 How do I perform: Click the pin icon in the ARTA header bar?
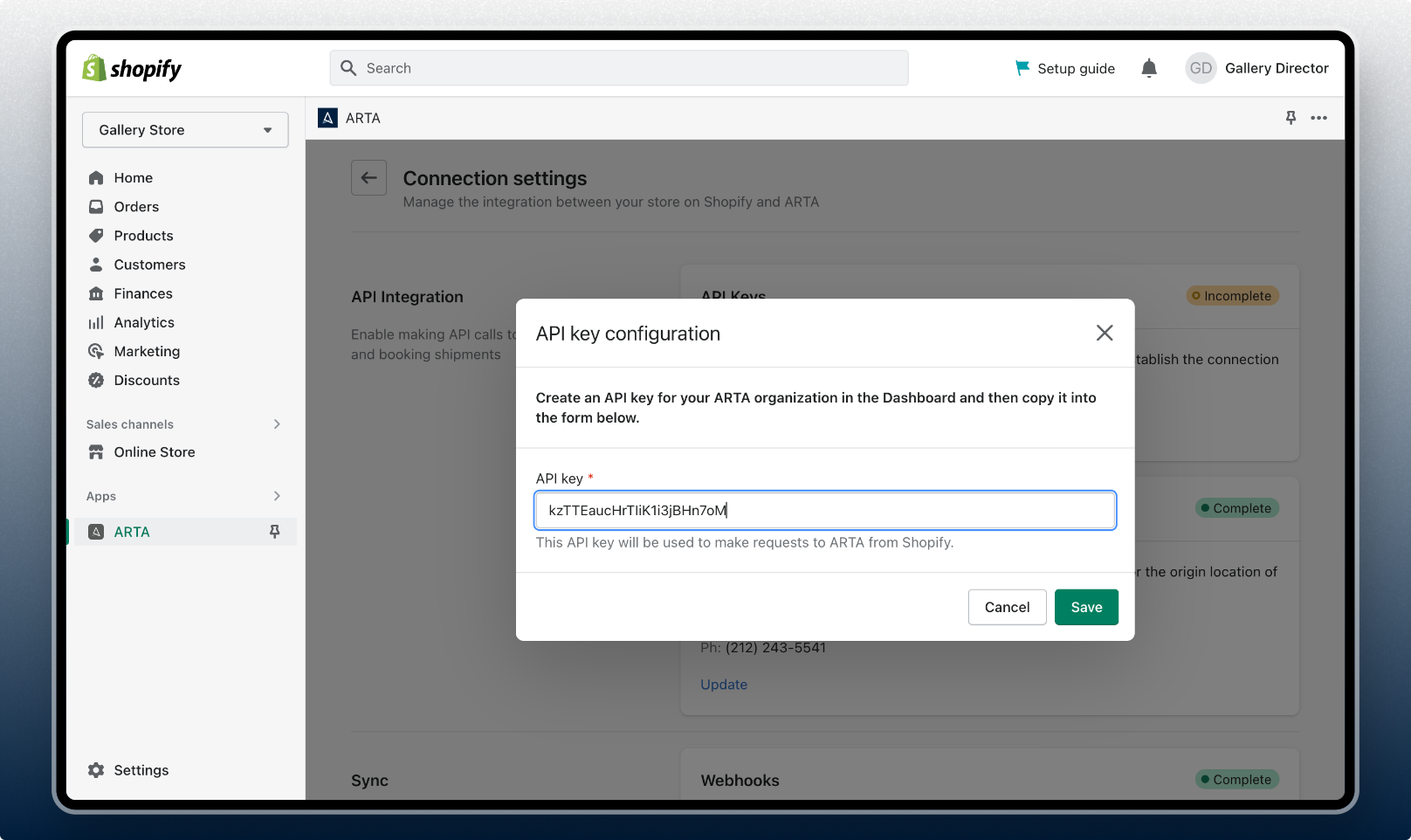click(x=1290, y=118)
